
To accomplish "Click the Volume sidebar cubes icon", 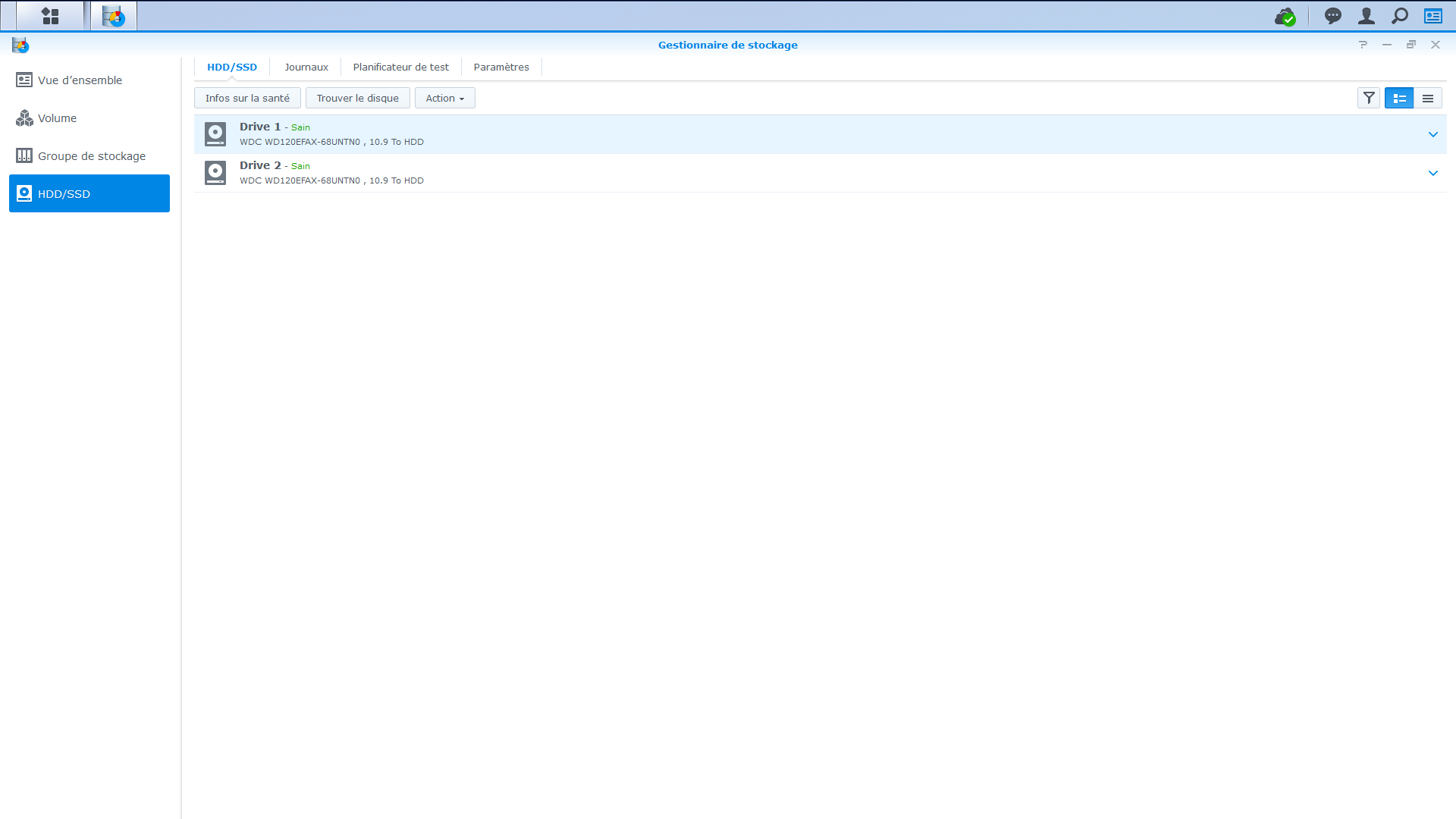I will pyautogui.click(x=24, y=118).
